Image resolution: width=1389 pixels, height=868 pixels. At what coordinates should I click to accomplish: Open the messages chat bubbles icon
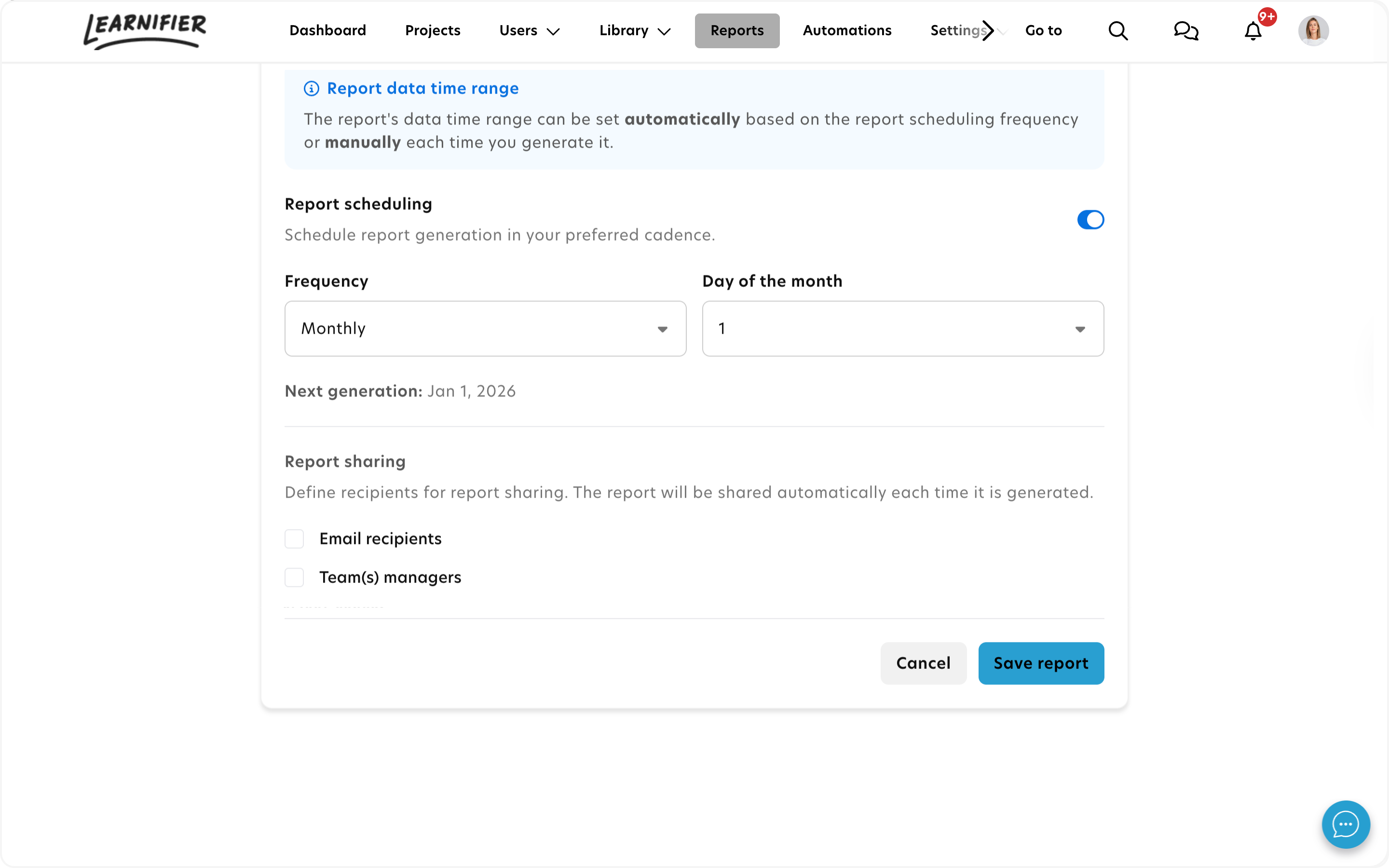[x=1186, y=31]
